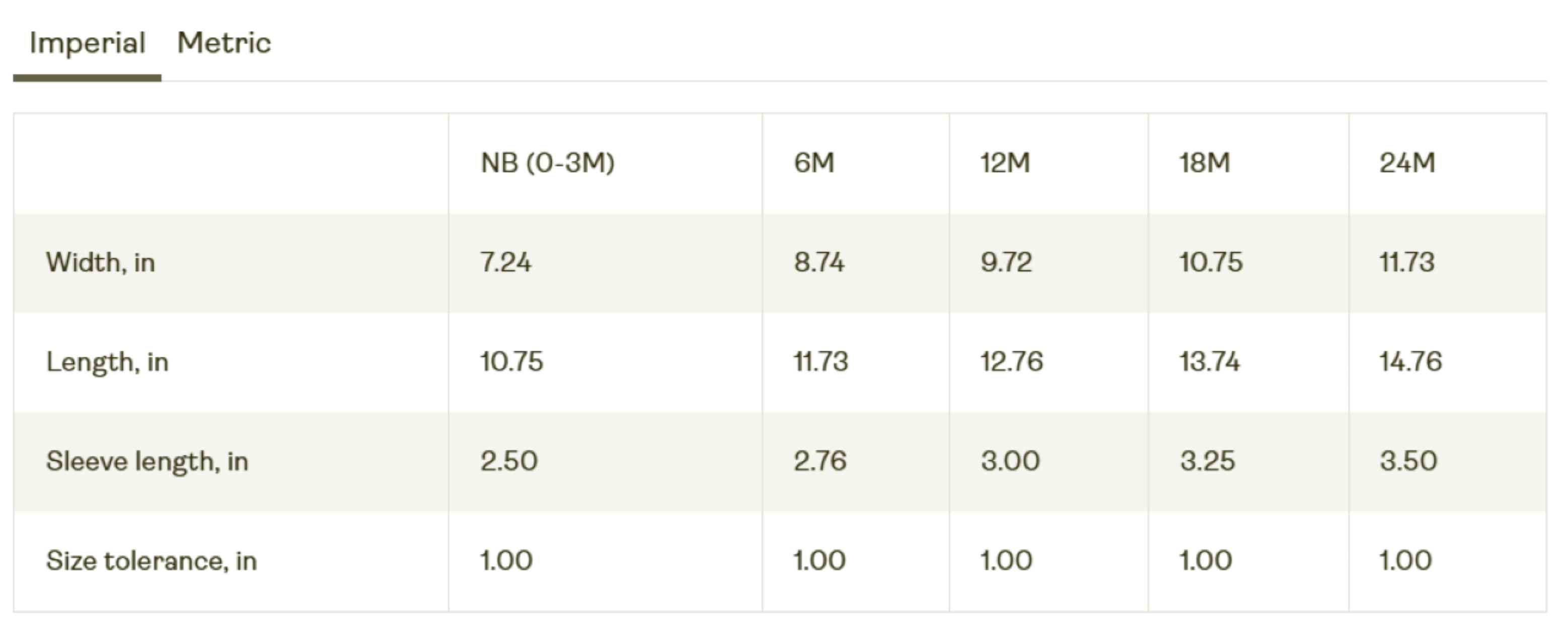The height and width of the screenshot is (644, 1568).
Task: Select the Size tolerance, in row label
Action: [152, 560]
